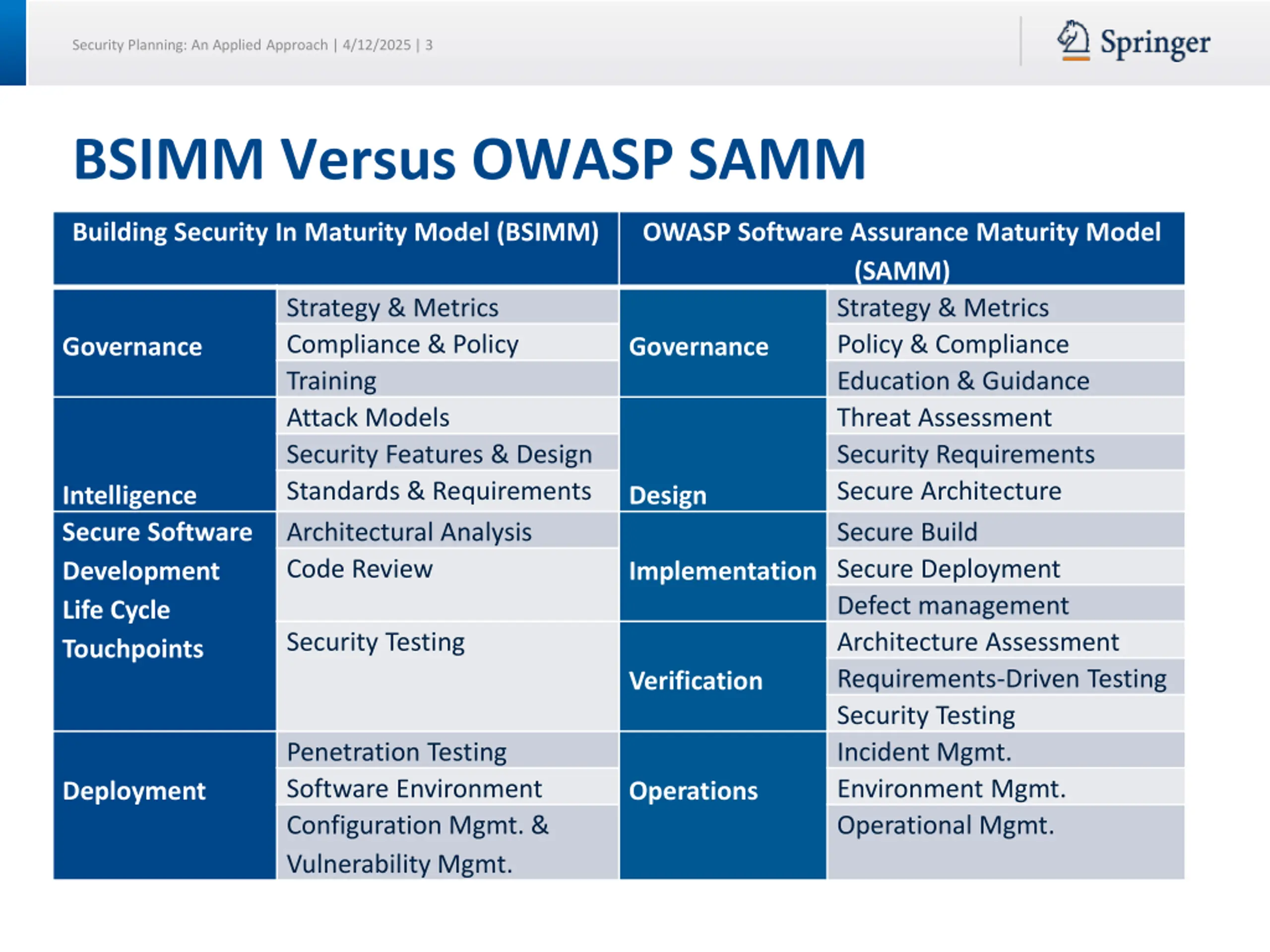Viewport: 1270px width, 952px height.
Task: Click 'Configuration Mgmt. & Vulnerability Mgmt.' cell
Action: (x=448, y=842)
